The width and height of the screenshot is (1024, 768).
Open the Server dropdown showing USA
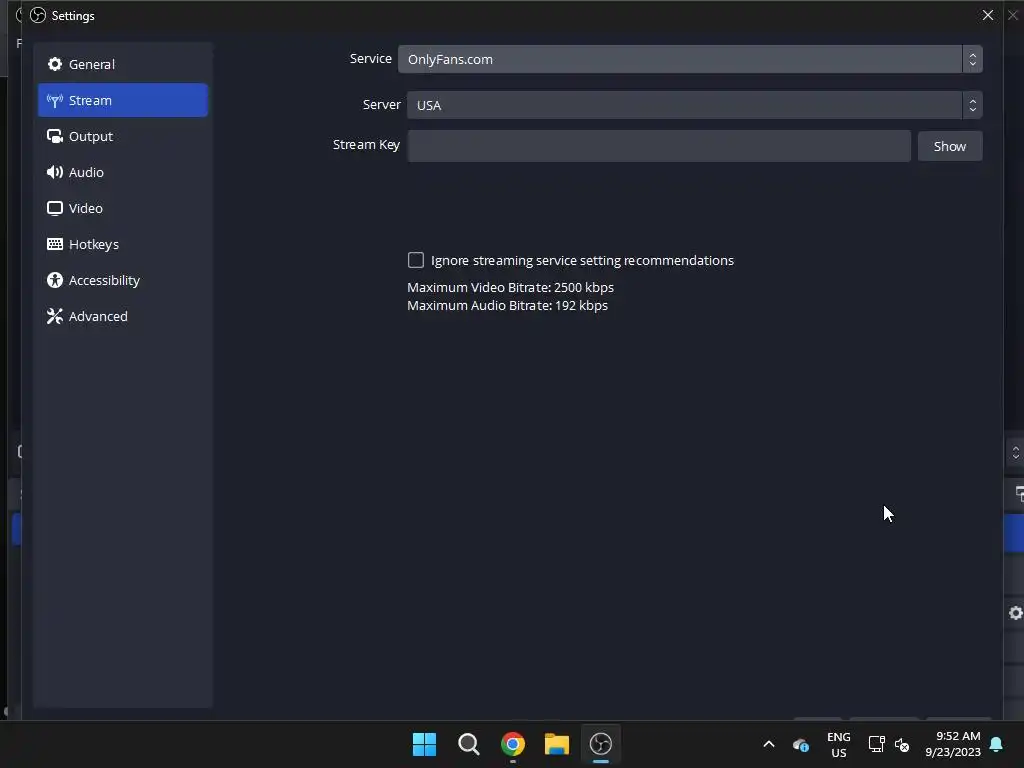694,104
